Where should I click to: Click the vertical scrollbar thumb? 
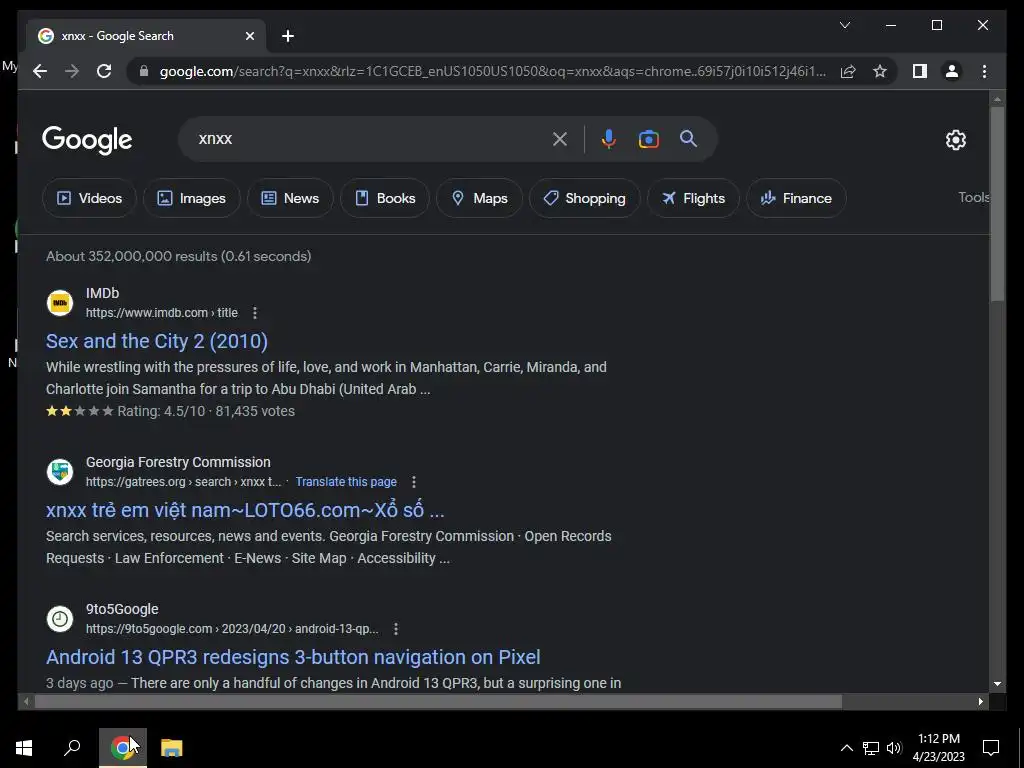pyautogui.click(x=997, y=204)
